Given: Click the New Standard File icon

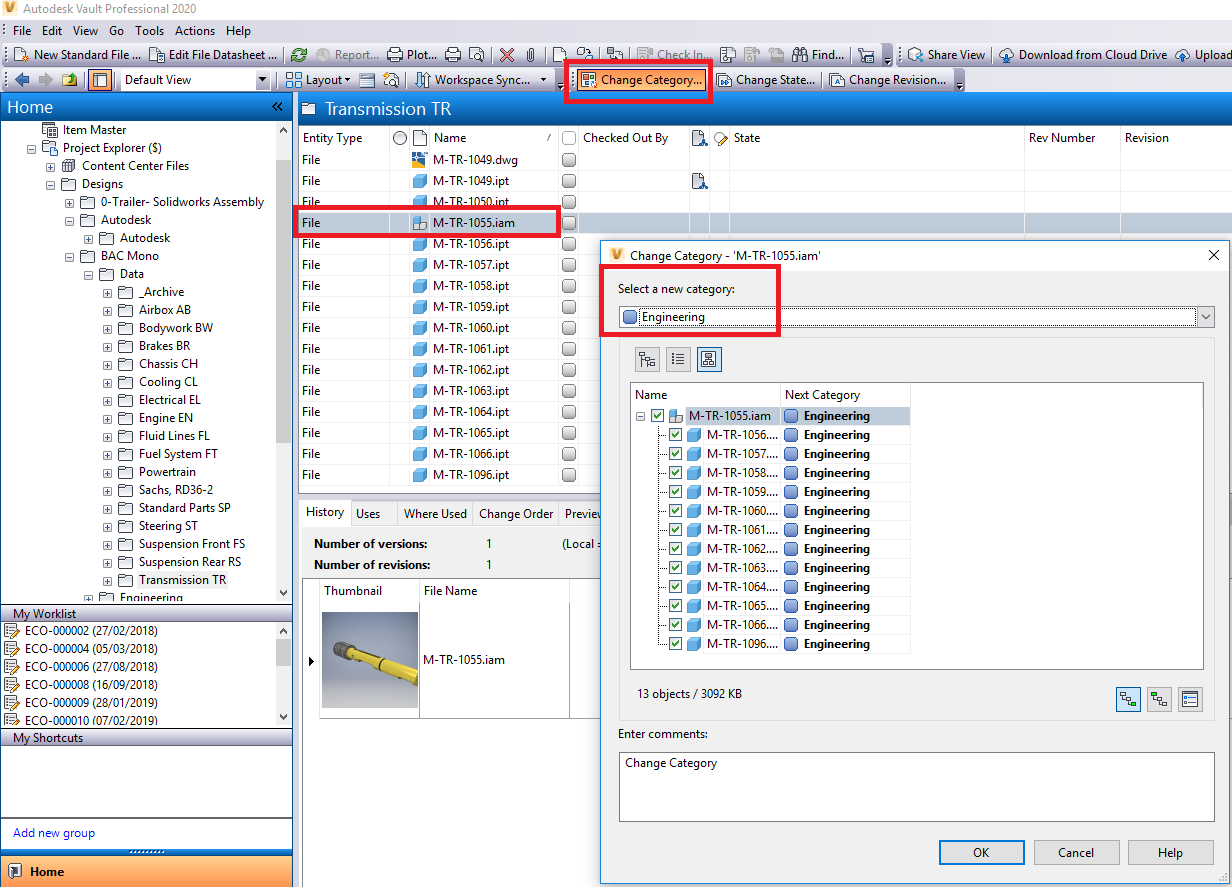Looking at the screenshot, I should pyautogui.click(x=20, y=55).
